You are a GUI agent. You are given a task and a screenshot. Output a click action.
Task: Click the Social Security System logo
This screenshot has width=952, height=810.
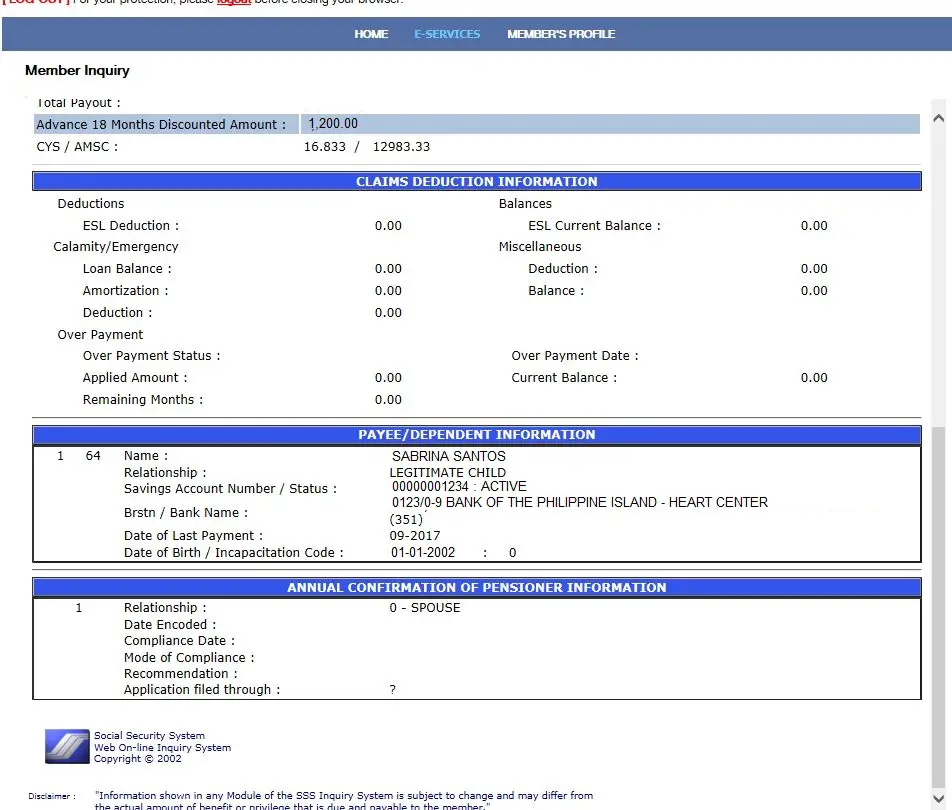point(67,746)
